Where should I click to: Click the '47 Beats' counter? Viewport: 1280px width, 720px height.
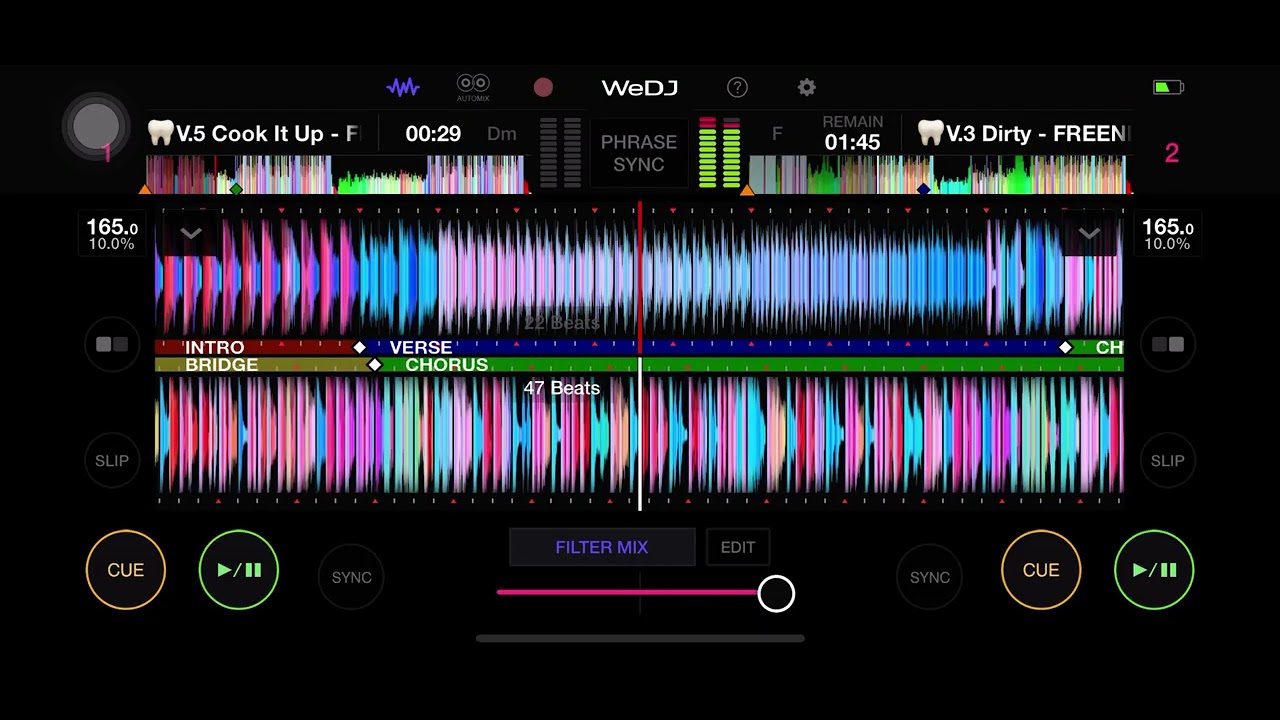coord(562,388)
